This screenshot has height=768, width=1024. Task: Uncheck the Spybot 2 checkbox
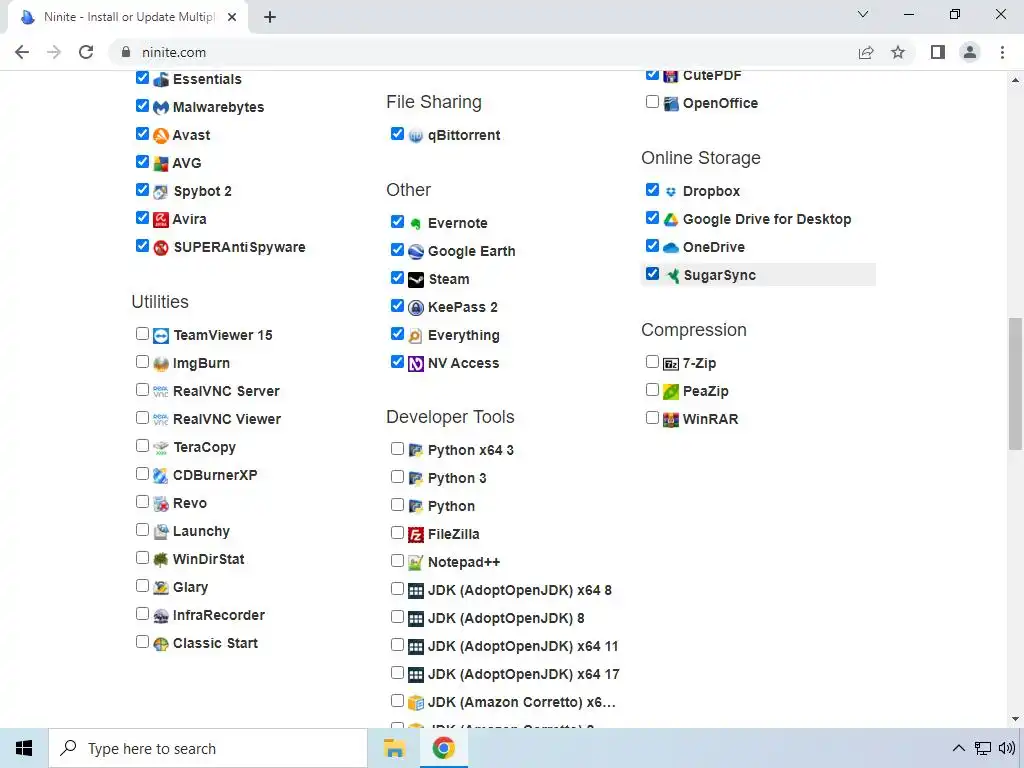tap(142, 189)
